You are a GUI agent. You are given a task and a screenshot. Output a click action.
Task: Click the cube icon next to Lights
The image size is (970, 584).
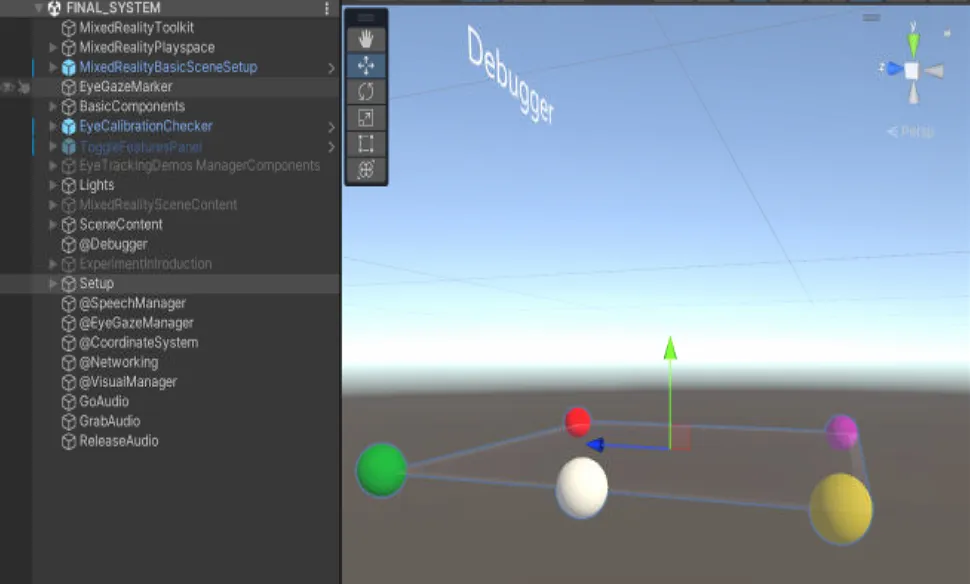(69, 185)
